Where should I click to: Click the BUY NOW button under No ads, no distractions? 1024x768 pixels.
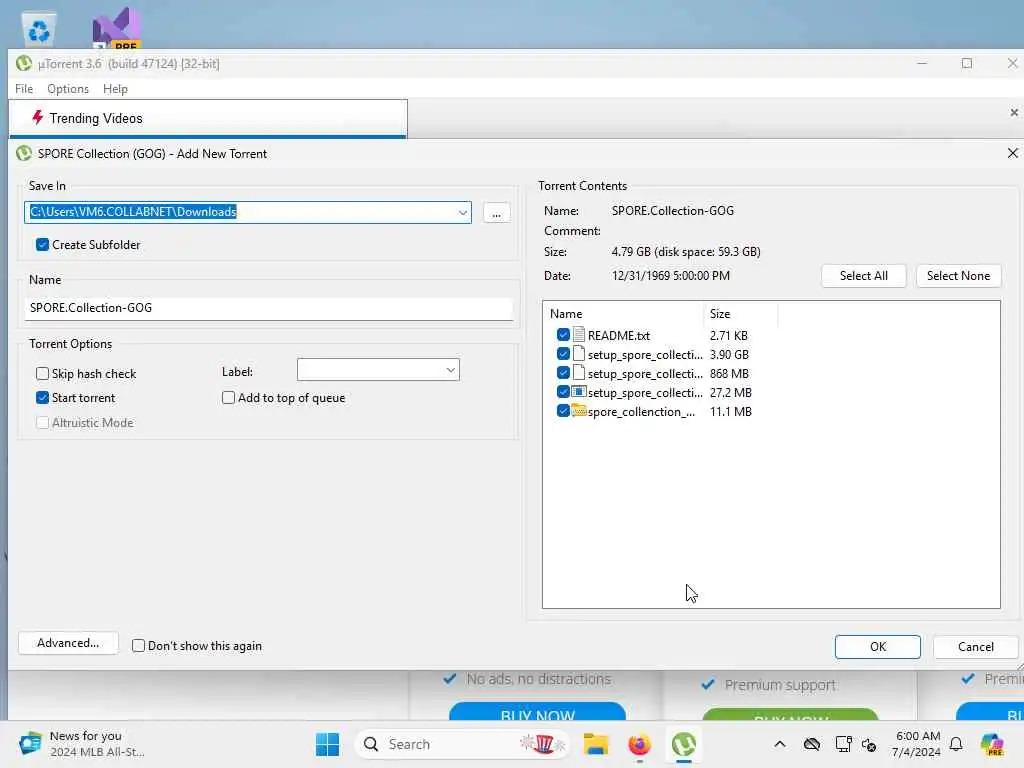[x=537, y=712]
